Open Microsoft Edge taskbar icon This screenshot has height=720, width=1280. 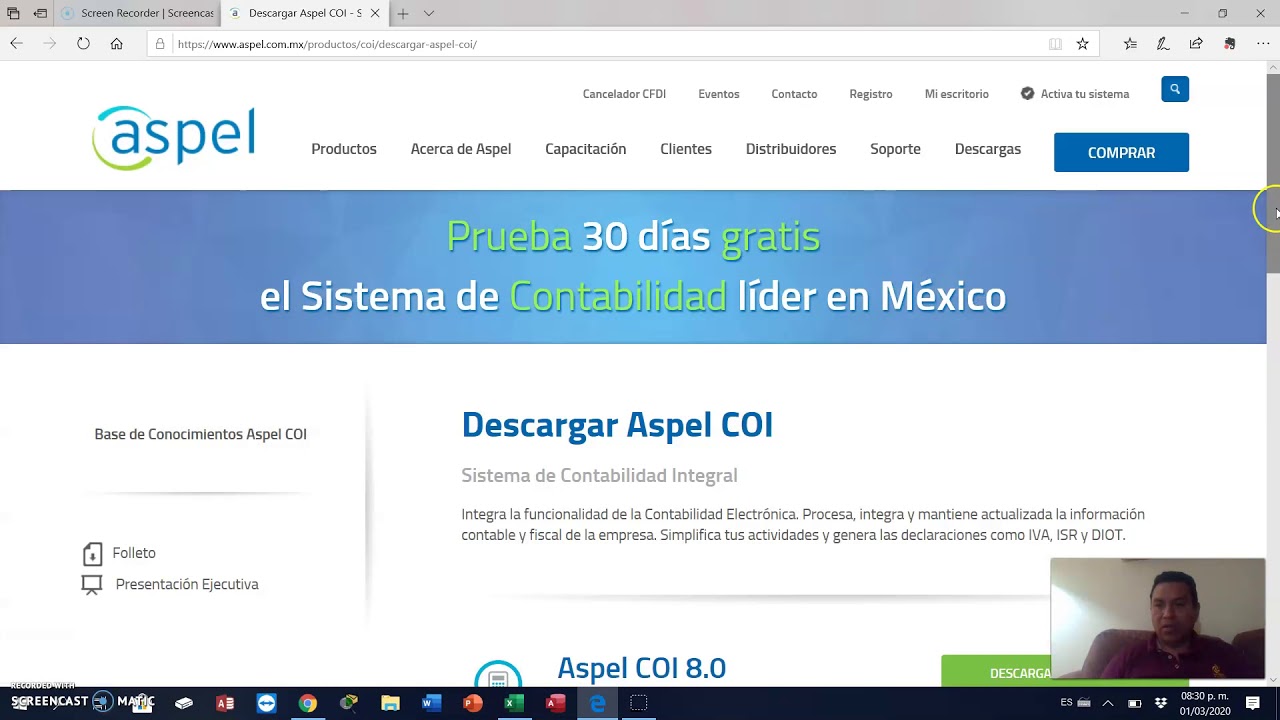pos(597,703)
